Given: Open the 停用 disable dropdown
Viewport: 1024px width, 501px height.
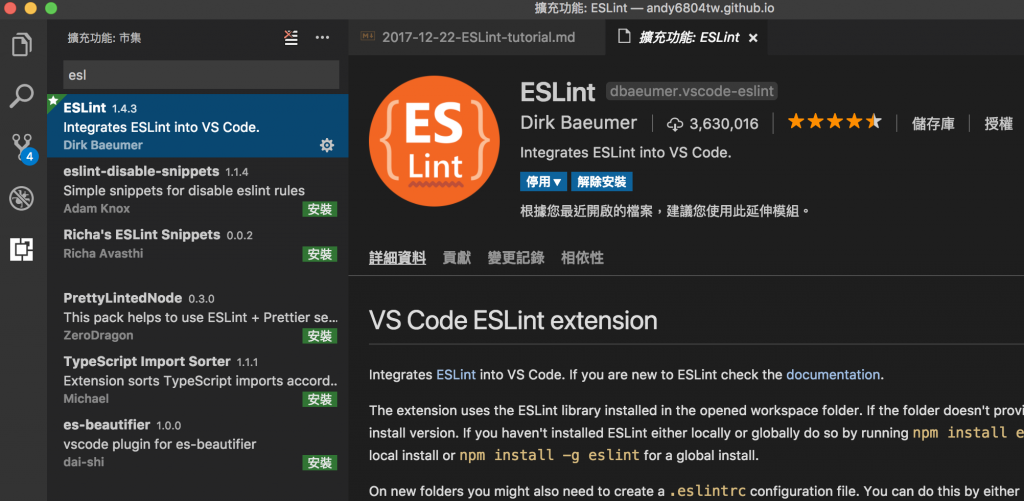Looking at the screenshot, I should pos(544,182).
